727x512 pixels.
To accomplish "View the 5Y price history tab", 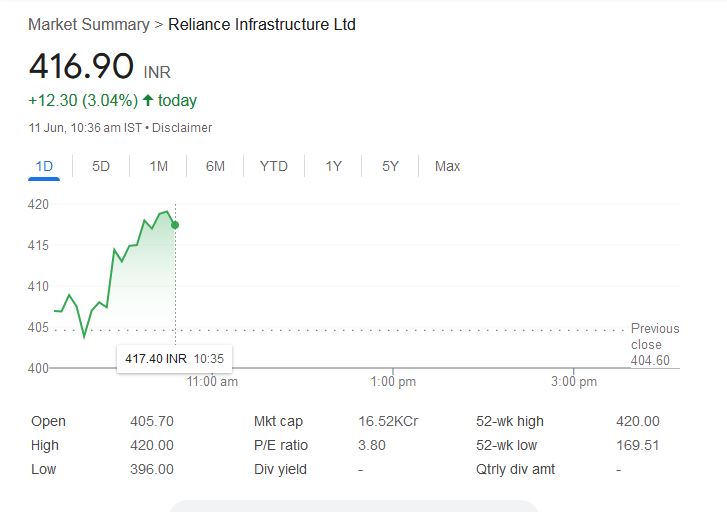I will (x=390, y=166).
